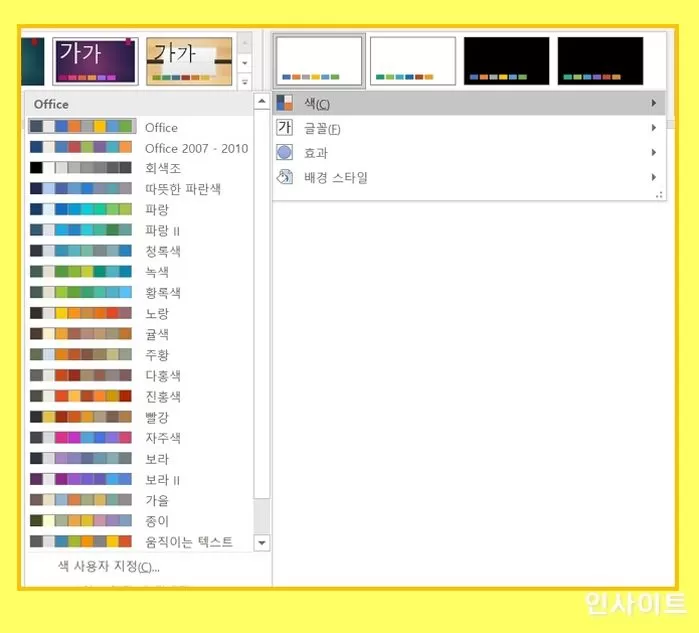Image resolution: width=699 pixels, height=633 pixels.
Task: Click the color palette icon beside 색(C)
Action: [284, 103]
